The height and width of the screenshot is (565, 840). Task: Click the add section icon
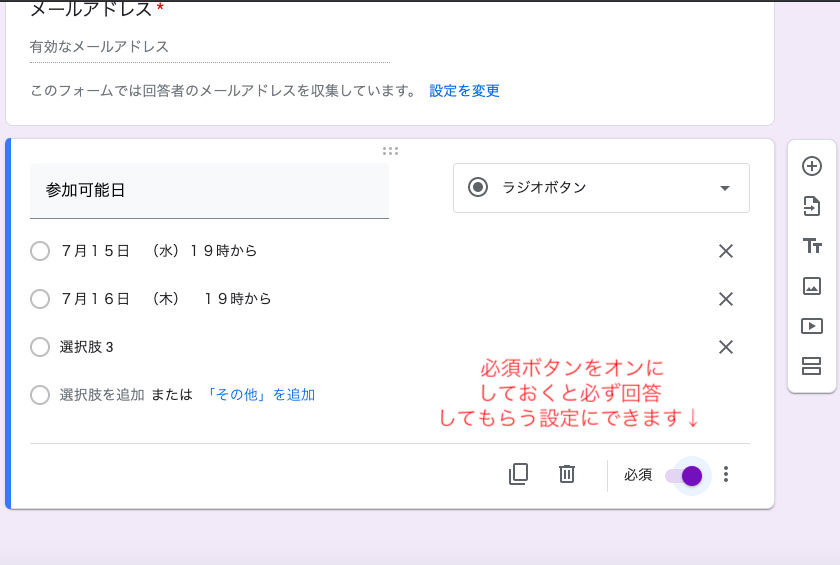tap(812, 366)
